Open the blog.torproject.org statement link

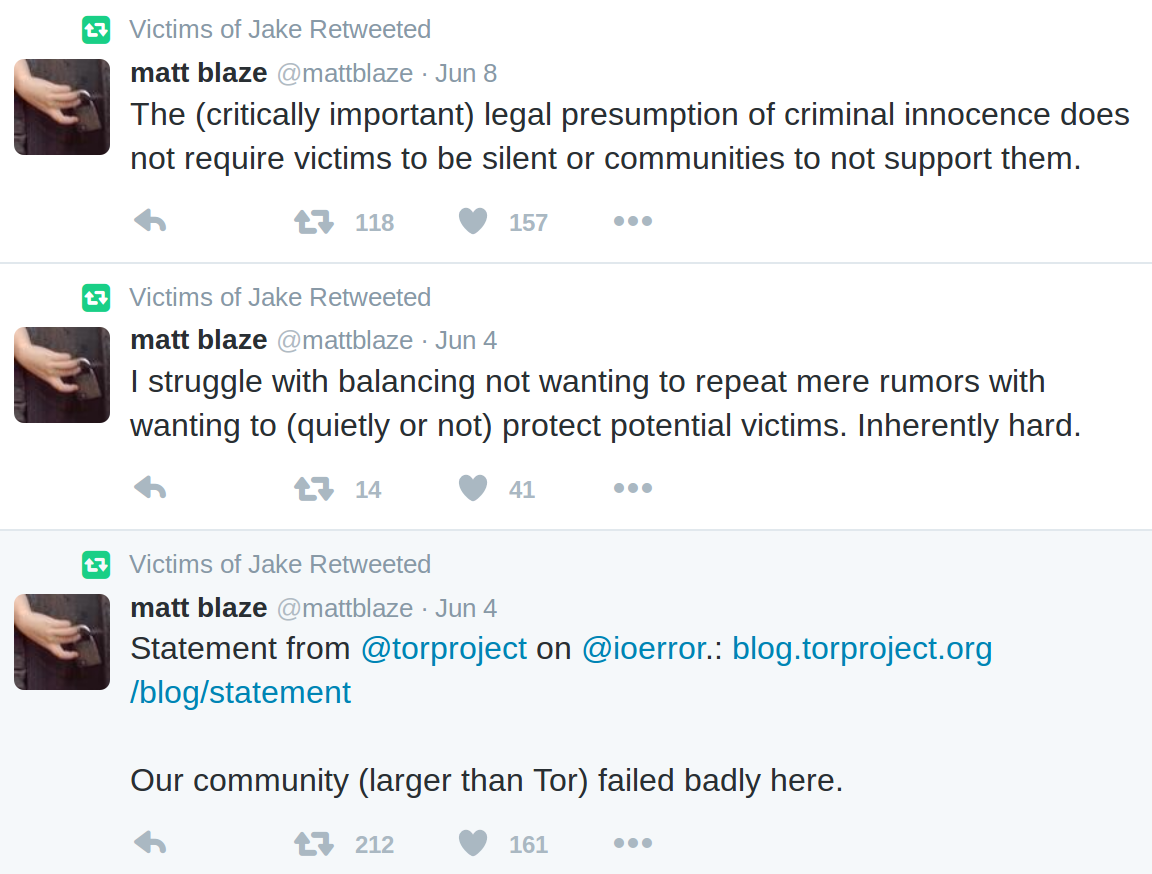point(561,671)
